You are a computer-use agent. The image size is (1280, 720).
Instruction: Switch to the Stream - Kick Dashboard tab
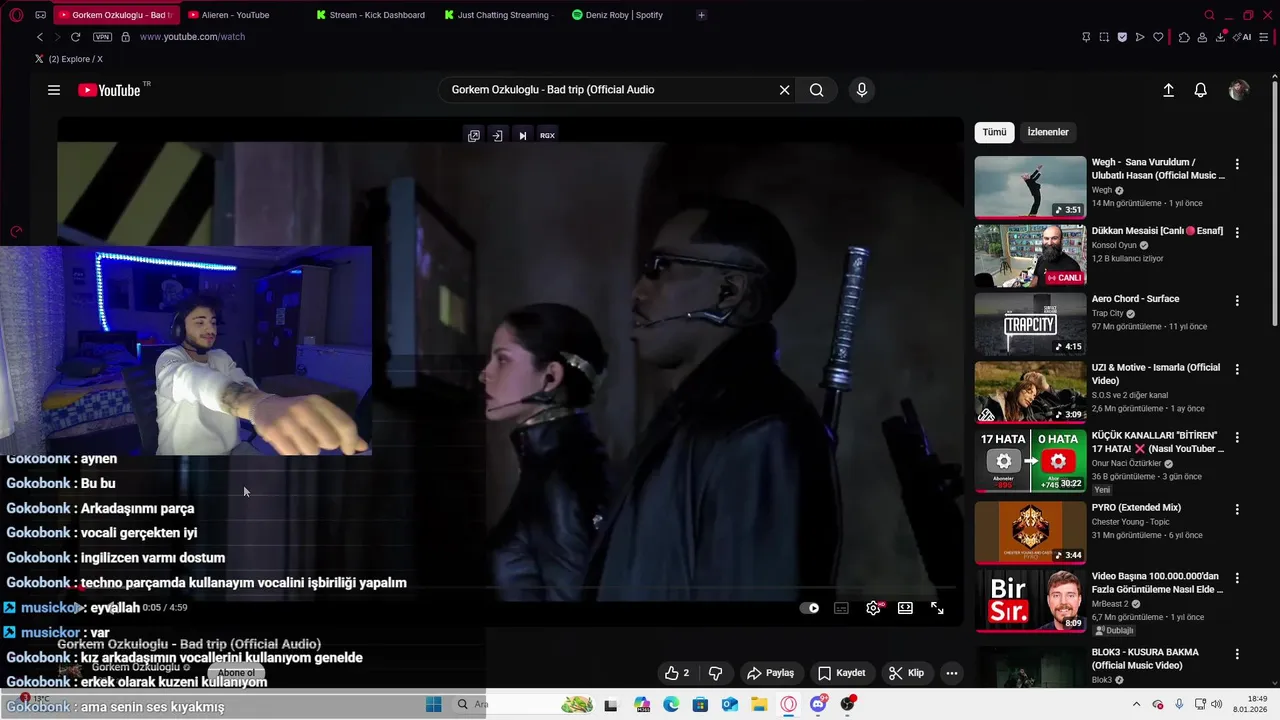[371, 15]
